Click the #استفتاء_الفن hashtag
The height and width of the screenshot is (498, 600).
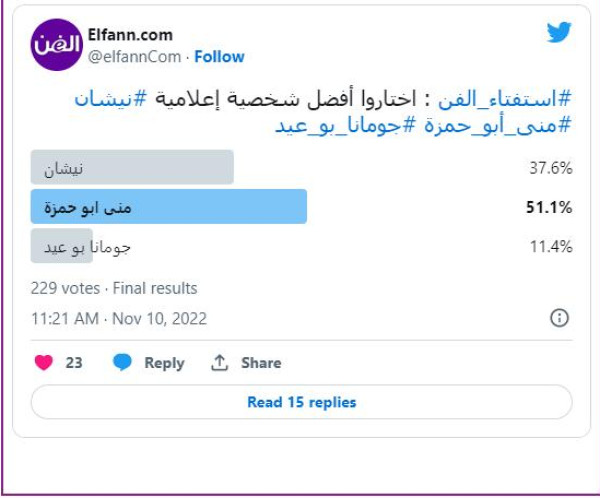507,100
